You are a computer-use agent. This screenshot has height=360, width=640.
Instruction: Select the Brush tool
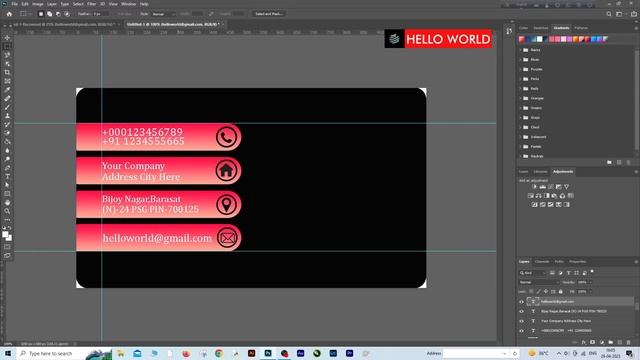[7, 107]
